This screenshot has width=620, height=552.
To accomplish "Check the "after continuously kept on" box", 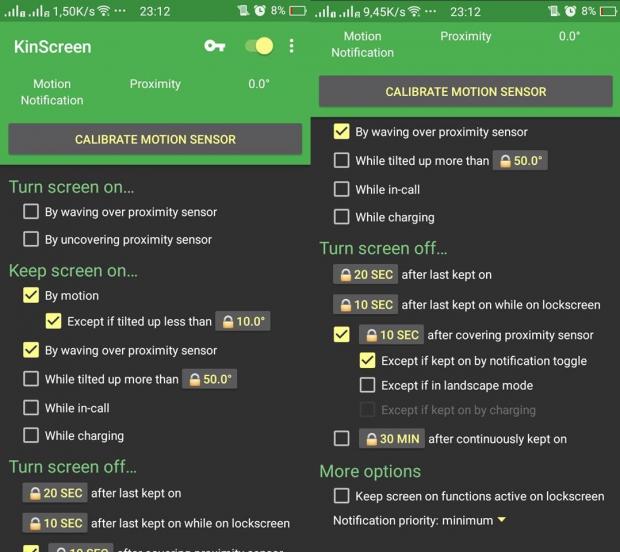I will point(342,439).
